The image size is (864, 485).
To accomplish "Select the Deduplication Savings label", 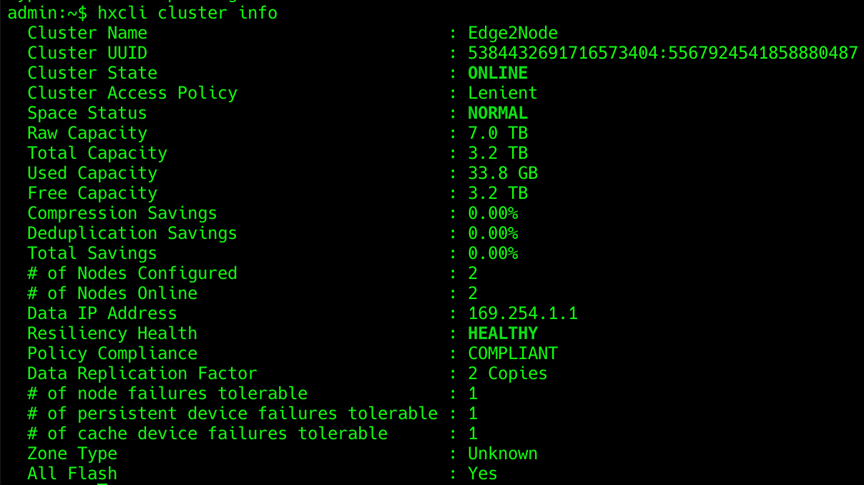I will [x=132, y=233].
